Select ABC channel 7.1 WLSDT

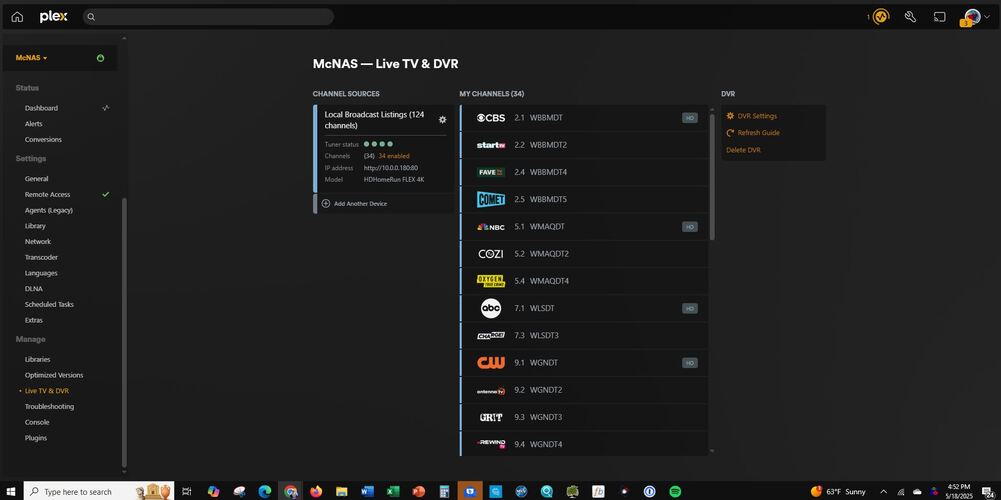click(583, 308)
